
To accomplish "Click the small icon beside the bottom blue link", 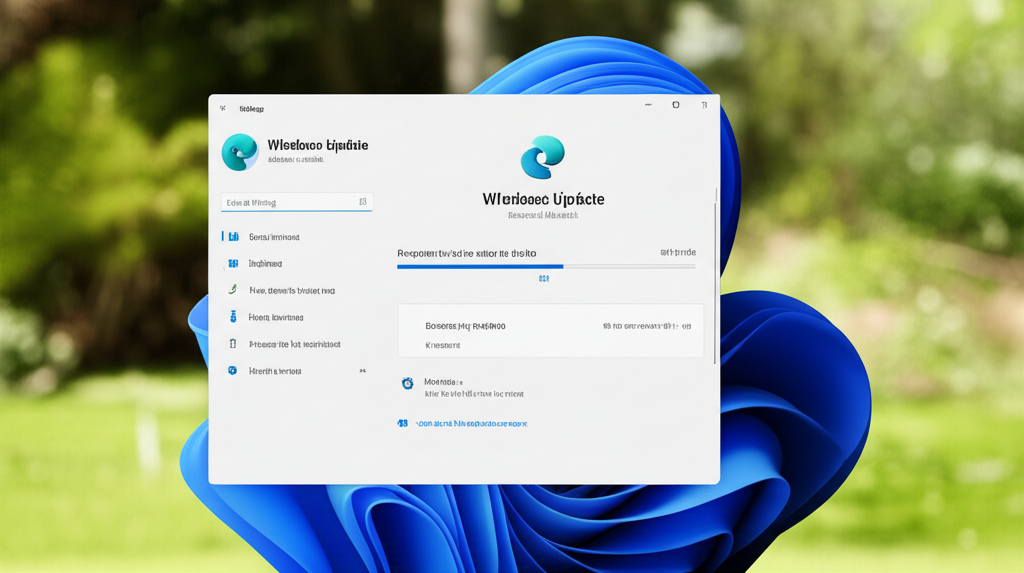I will (x=403, y=423).
